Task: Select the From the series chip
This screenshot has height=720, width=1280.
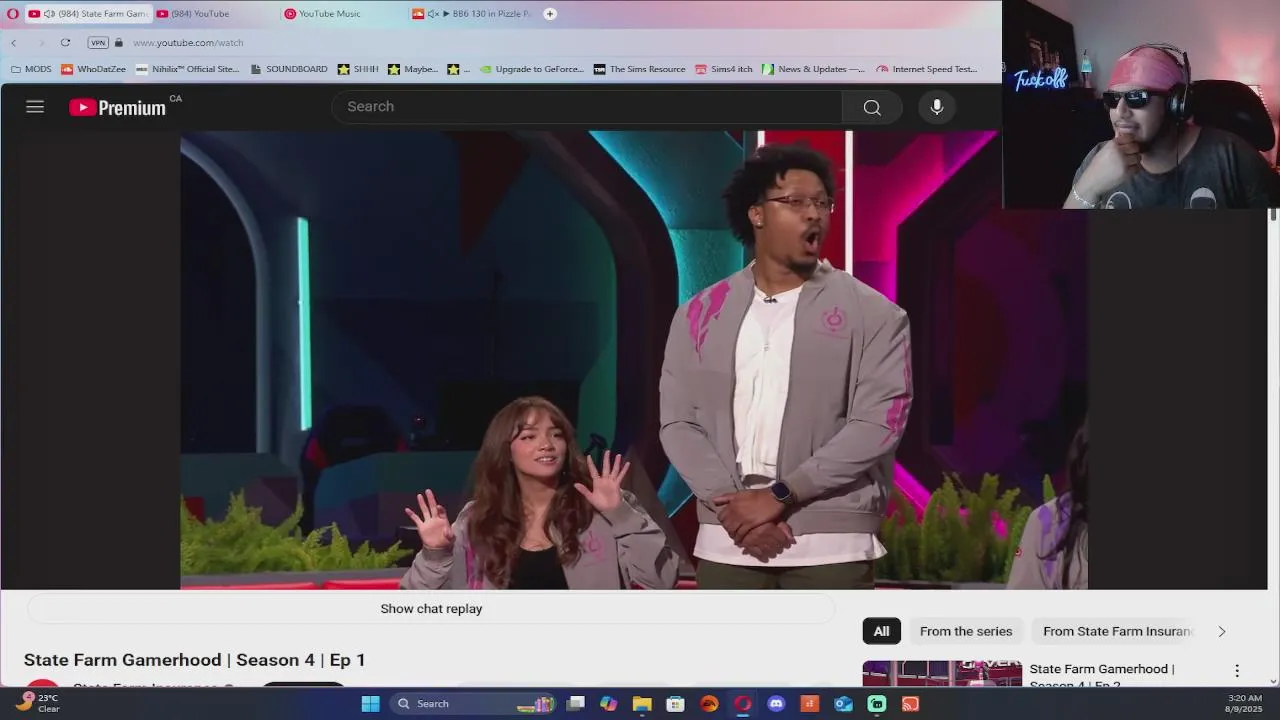Action: click(966, 631)
